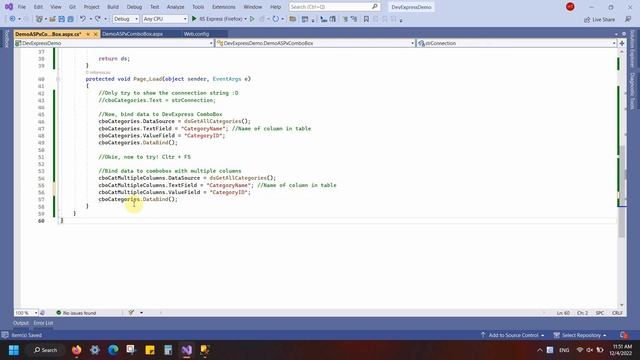Click the vertical scrollbar thumb in editor
The image size is (640, 360).
coord(622,191)
